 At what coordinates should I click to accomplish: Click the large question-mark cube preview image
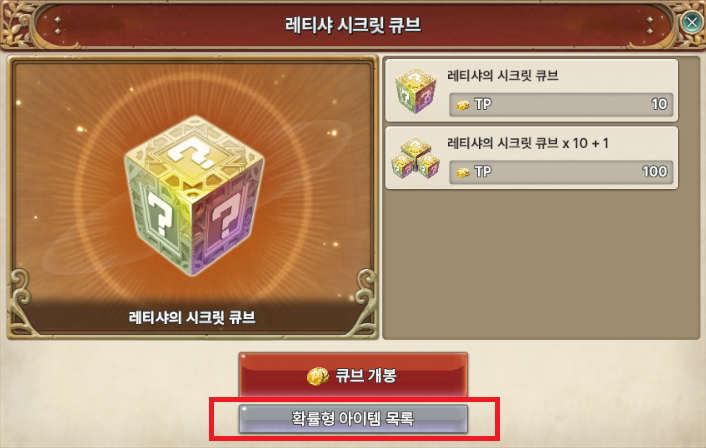coord(194,195)
